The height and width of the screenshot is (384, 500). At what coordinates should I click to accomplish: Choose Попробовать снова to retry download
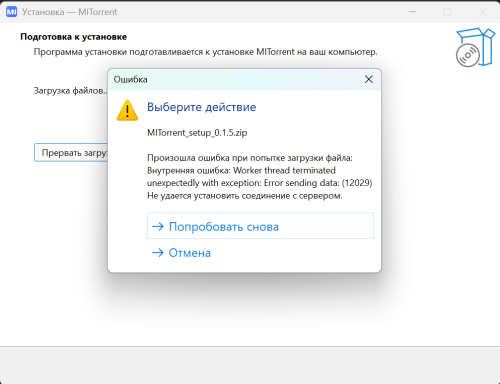tap(260, 226)
